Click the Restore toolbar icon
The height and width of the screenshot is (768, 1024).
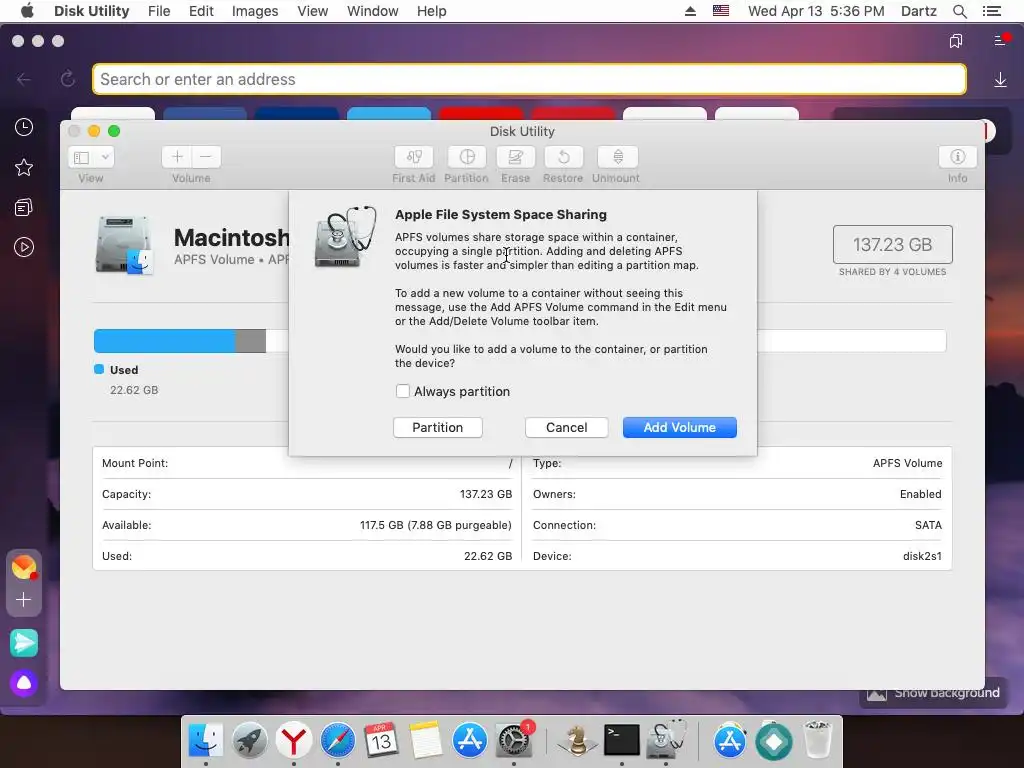coord(563,157)
